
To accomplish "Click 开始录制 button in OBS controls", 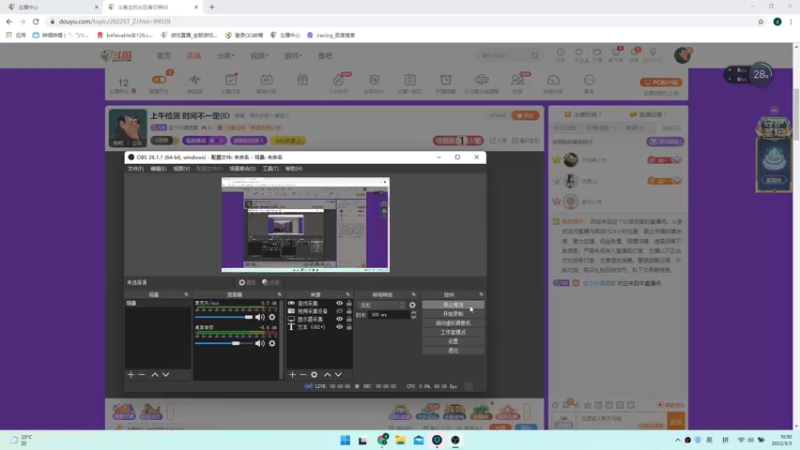I will pos(453,314).
